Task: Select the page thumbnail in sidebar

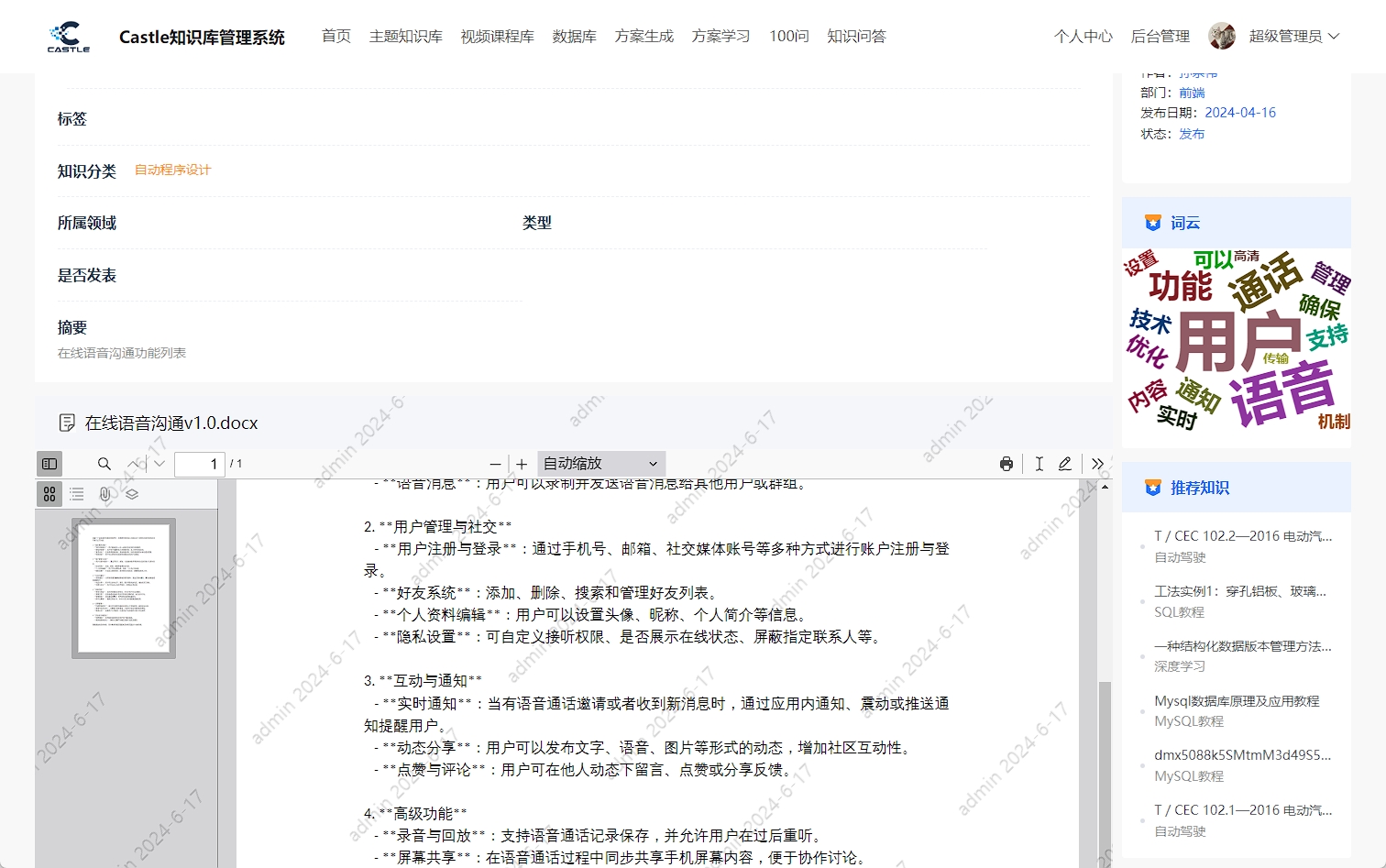Action: coord(125,588)
